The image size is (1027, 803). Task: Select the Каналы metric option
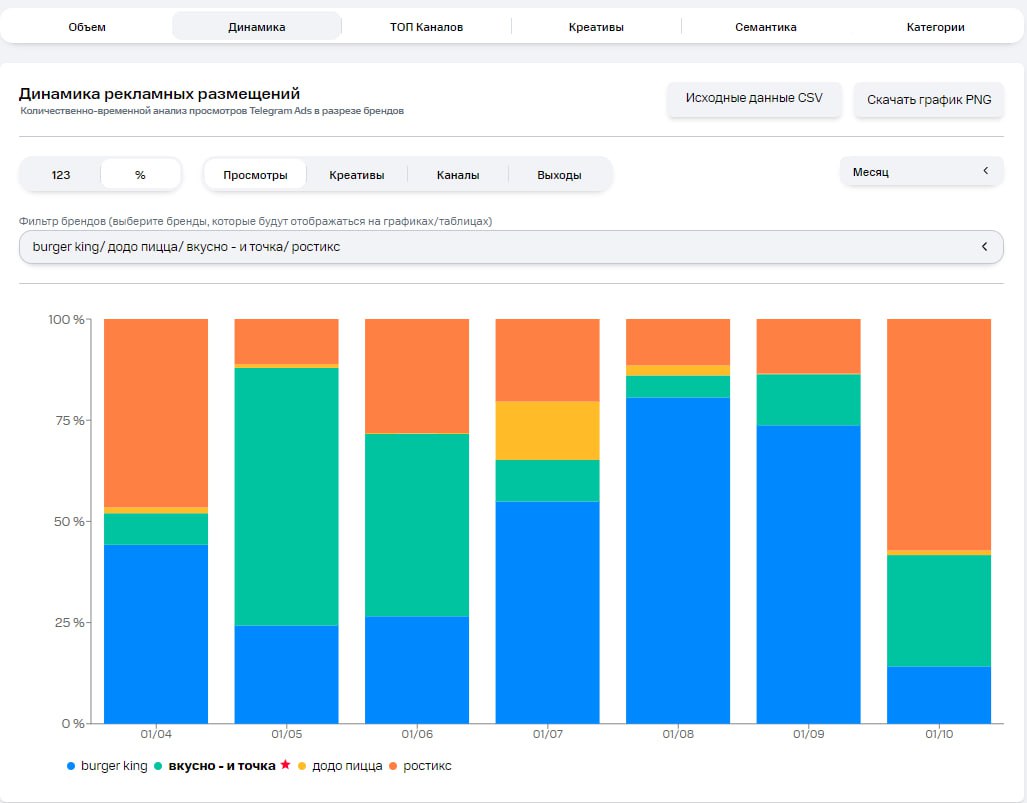(458, 174)
